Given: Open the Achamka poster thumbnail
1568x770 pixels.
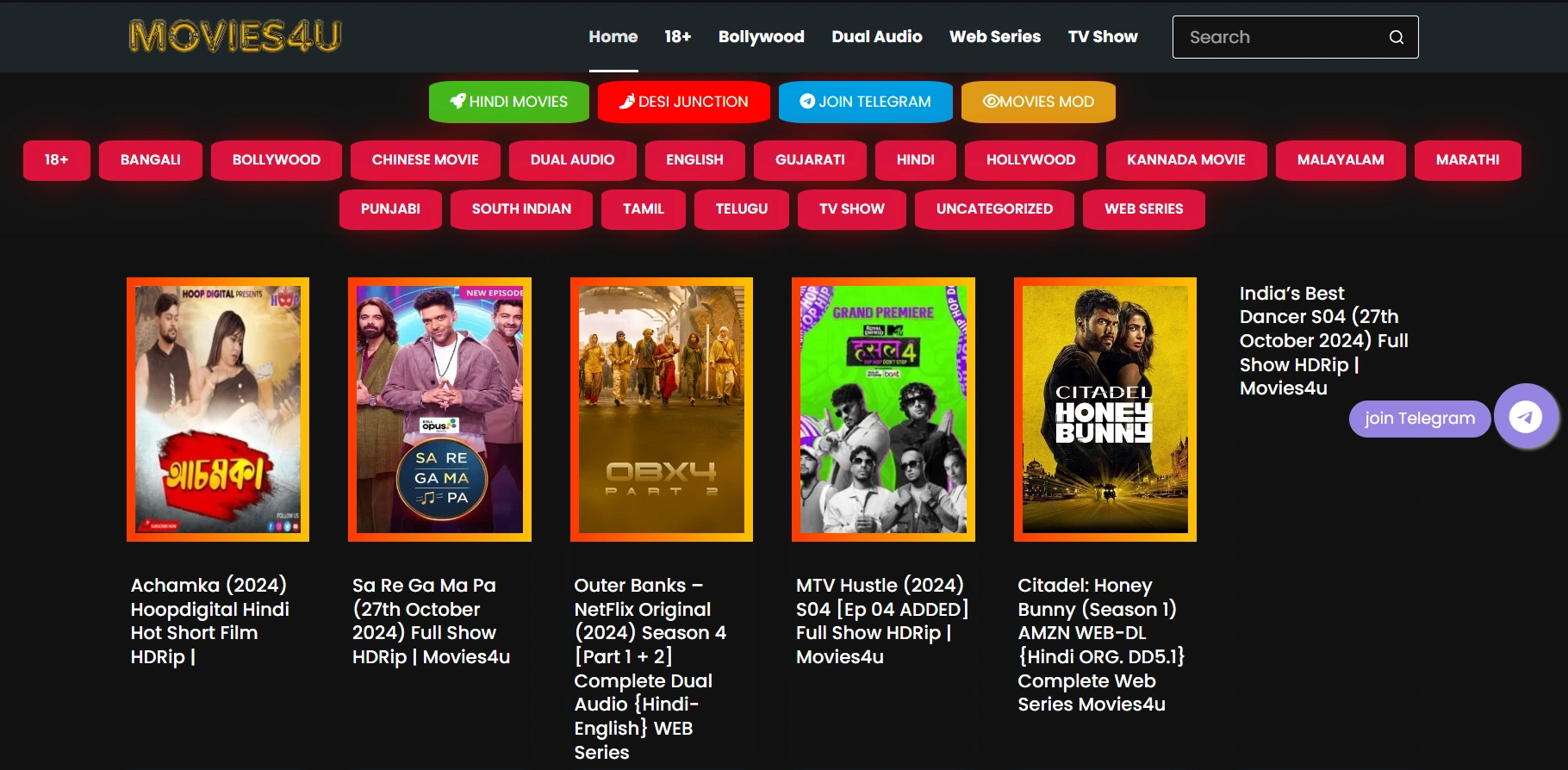Looking at the screenshot, I should 218,409.
